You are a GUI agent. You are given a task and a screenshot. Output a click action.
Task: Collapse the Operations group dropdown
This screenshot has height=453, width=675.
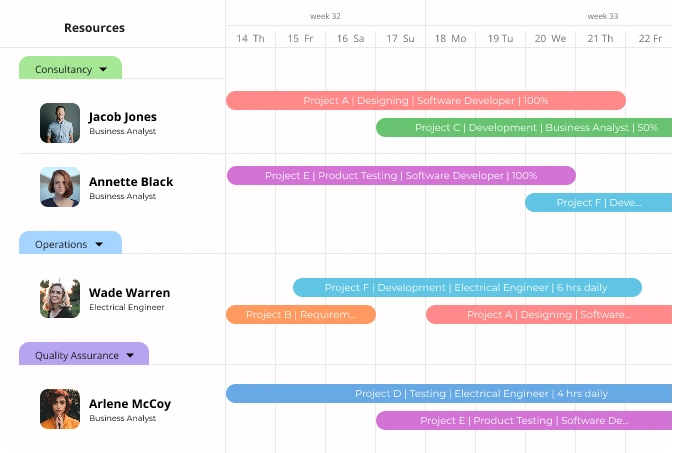(x=98, y=244)
